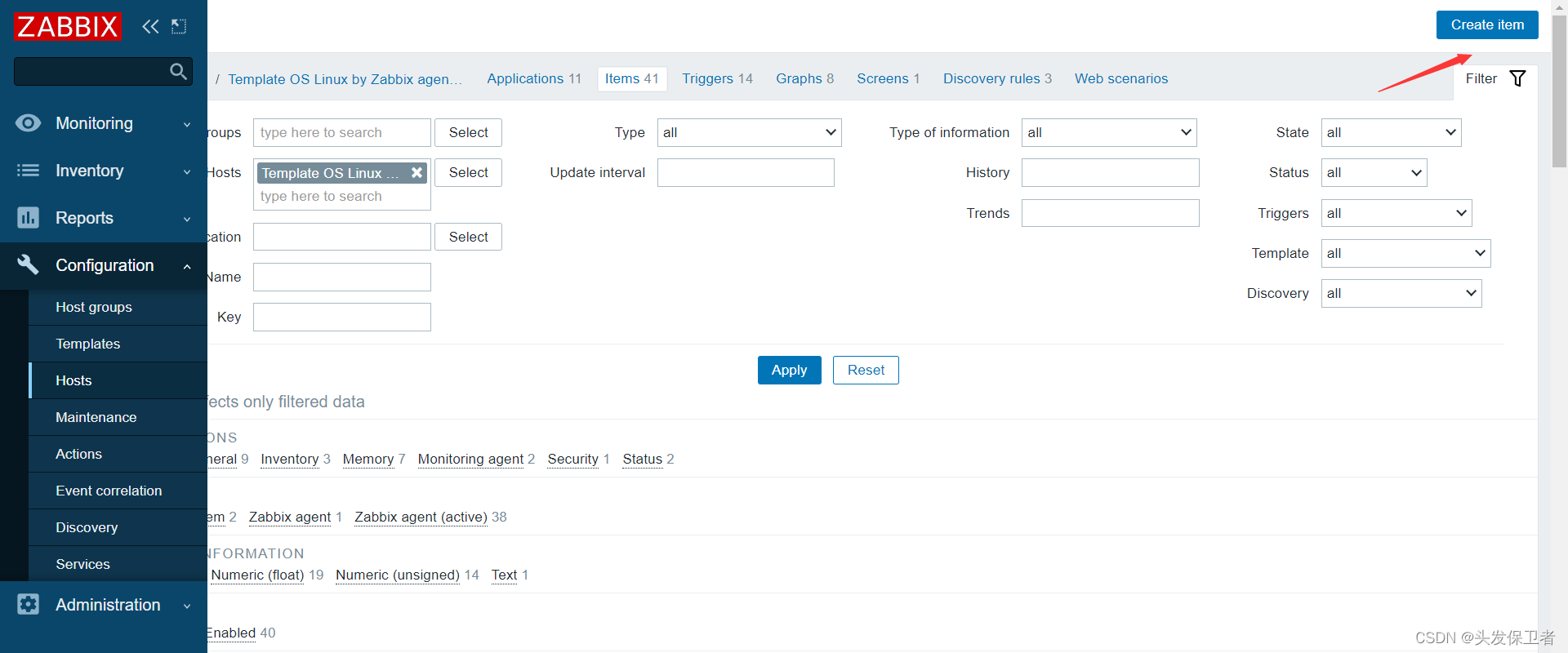Filter by Memory 7 application
Viewport: 1568px width, 653px height.
pyautogui.click(x=368, y=459)
